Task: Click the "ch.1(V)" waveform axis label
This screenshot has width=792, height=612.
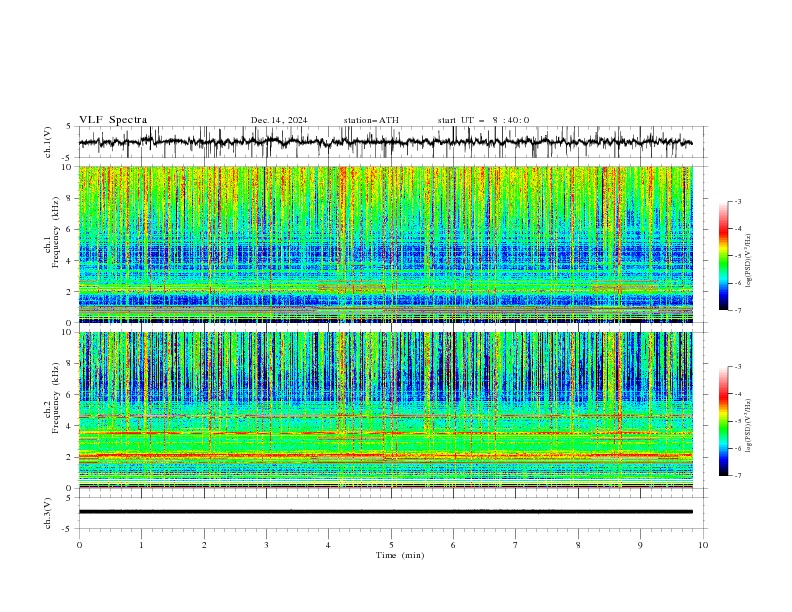Action: 48,142
